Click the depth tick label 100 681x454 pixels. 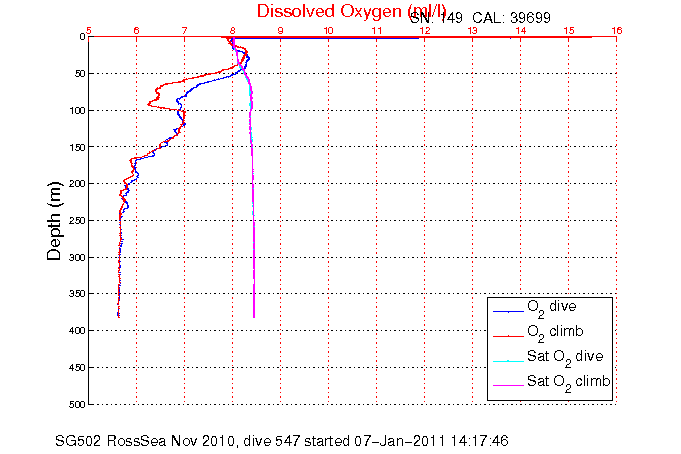78,111
